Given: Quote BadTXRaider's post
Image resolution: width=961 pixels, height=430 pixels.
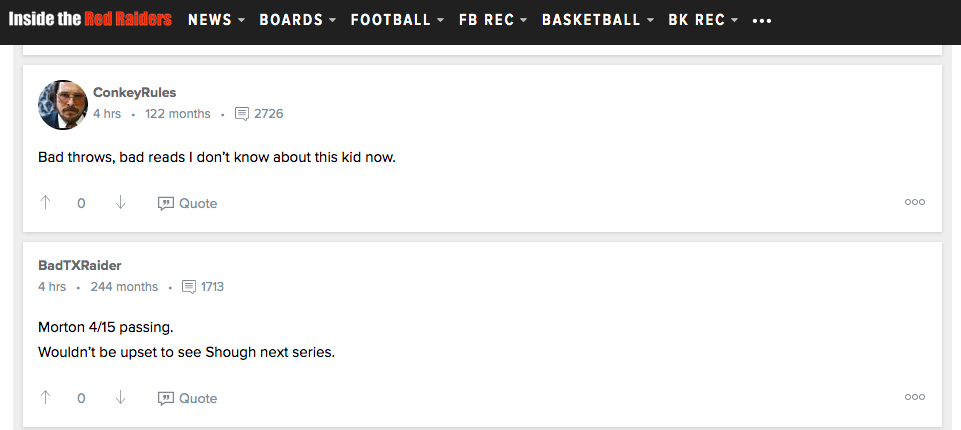Looking at the screenshot, I should [x=188, y=398].
